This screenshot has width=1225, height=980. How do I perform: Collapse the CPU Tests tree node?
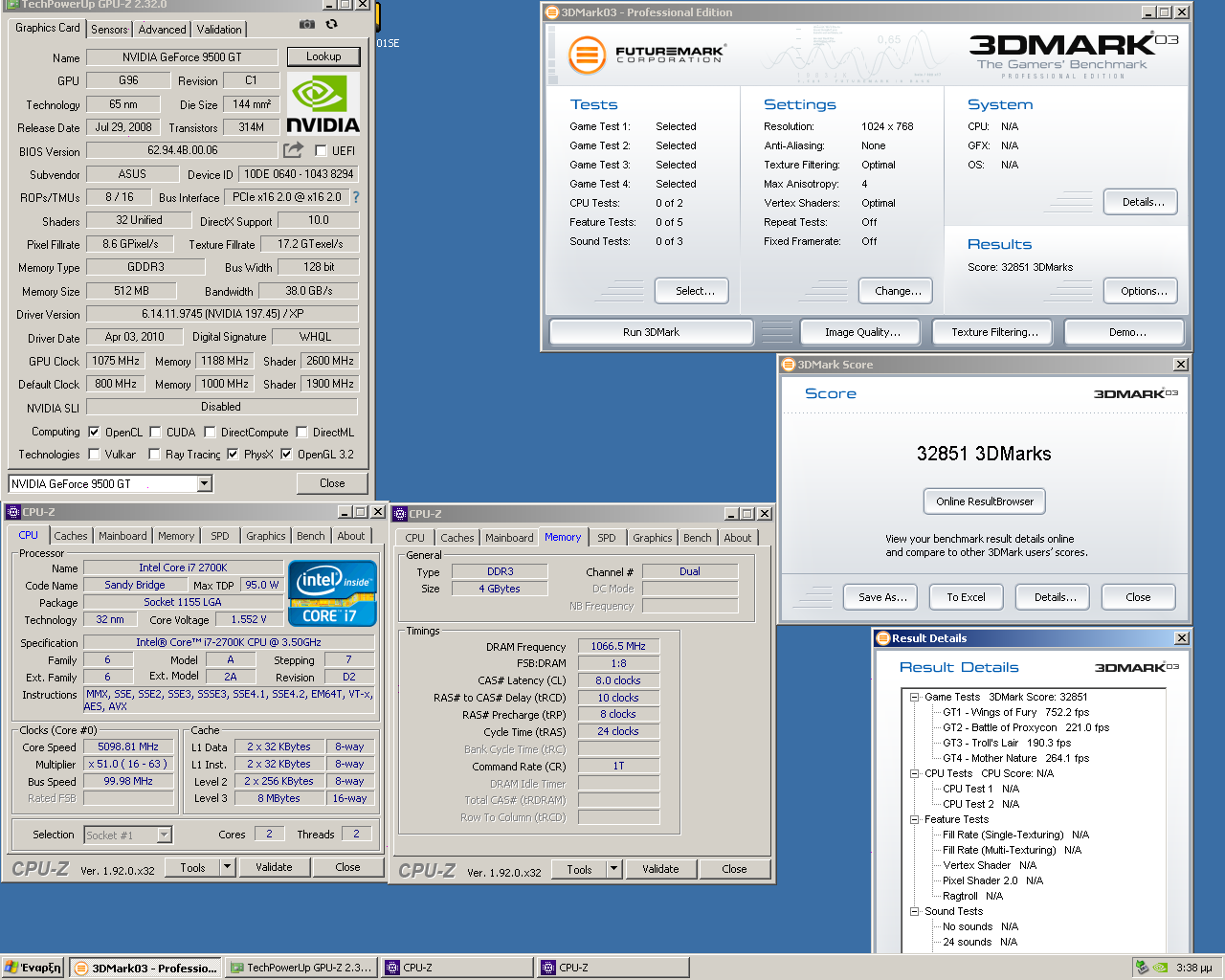915,774
